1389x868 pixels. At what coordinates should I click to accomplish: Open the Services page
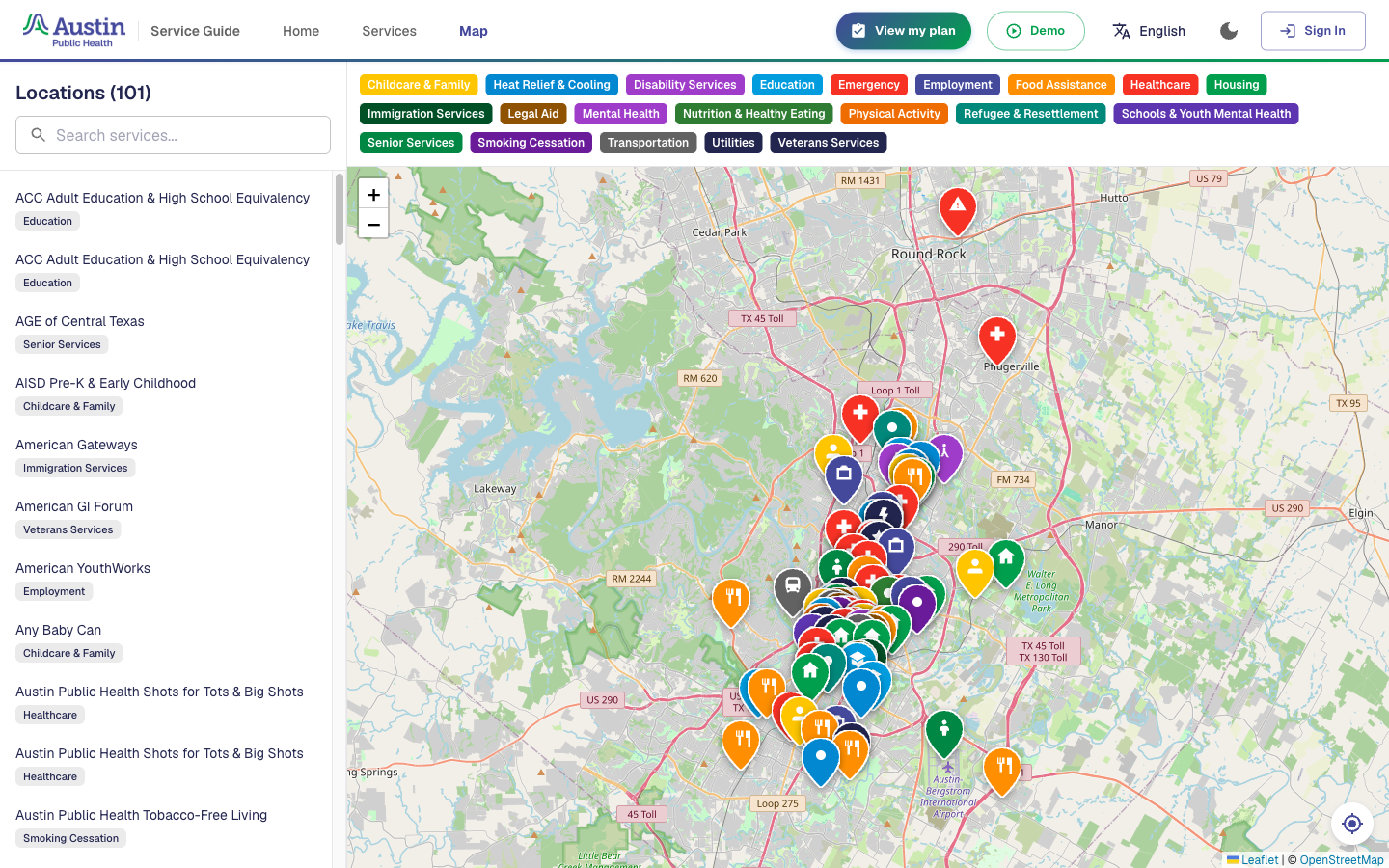tap(390, 31)
